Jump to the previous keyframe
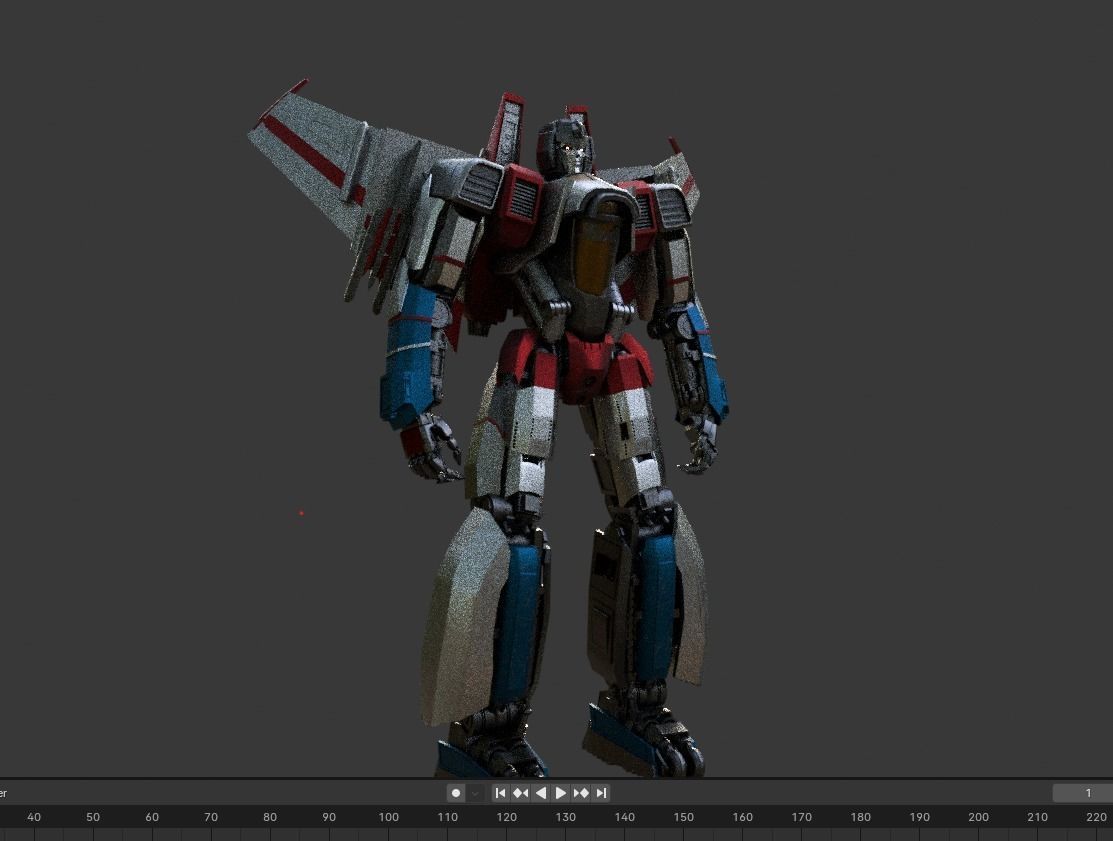 coord(520,793)
